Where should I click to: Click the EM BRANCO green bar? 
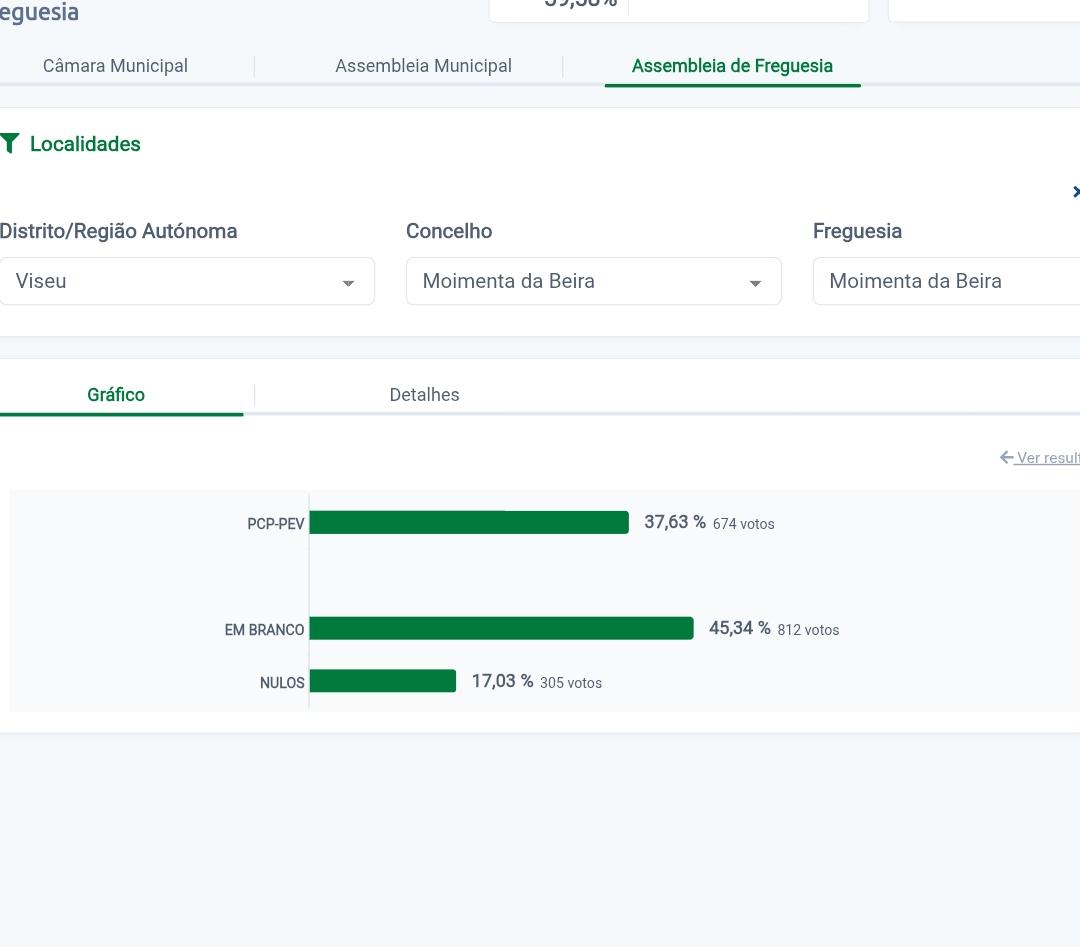point(500,628)
